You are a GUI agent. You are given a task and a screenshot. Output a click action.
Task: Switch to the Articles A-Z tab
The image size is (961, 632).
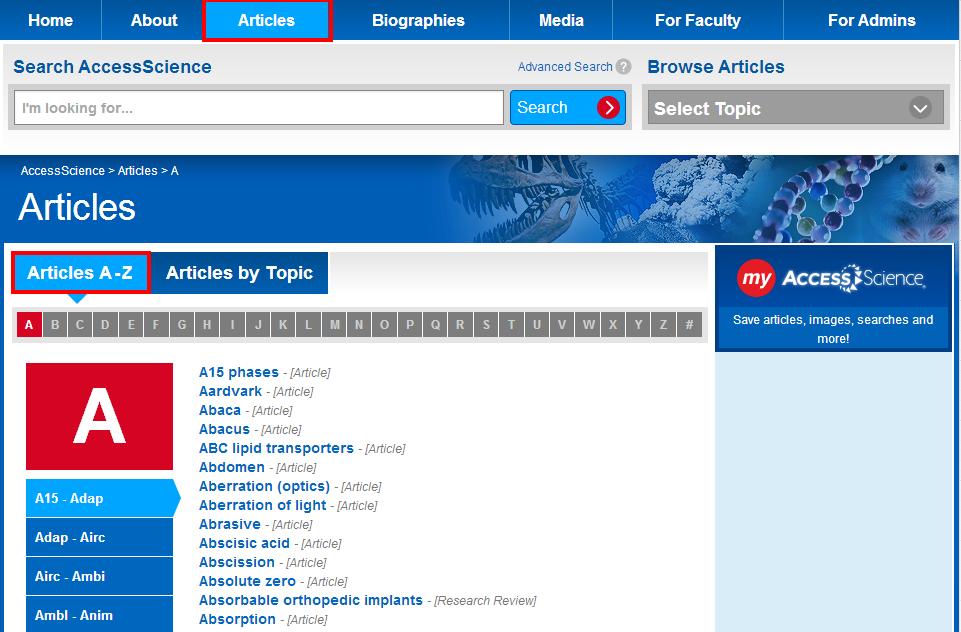(x=80, y=272)
